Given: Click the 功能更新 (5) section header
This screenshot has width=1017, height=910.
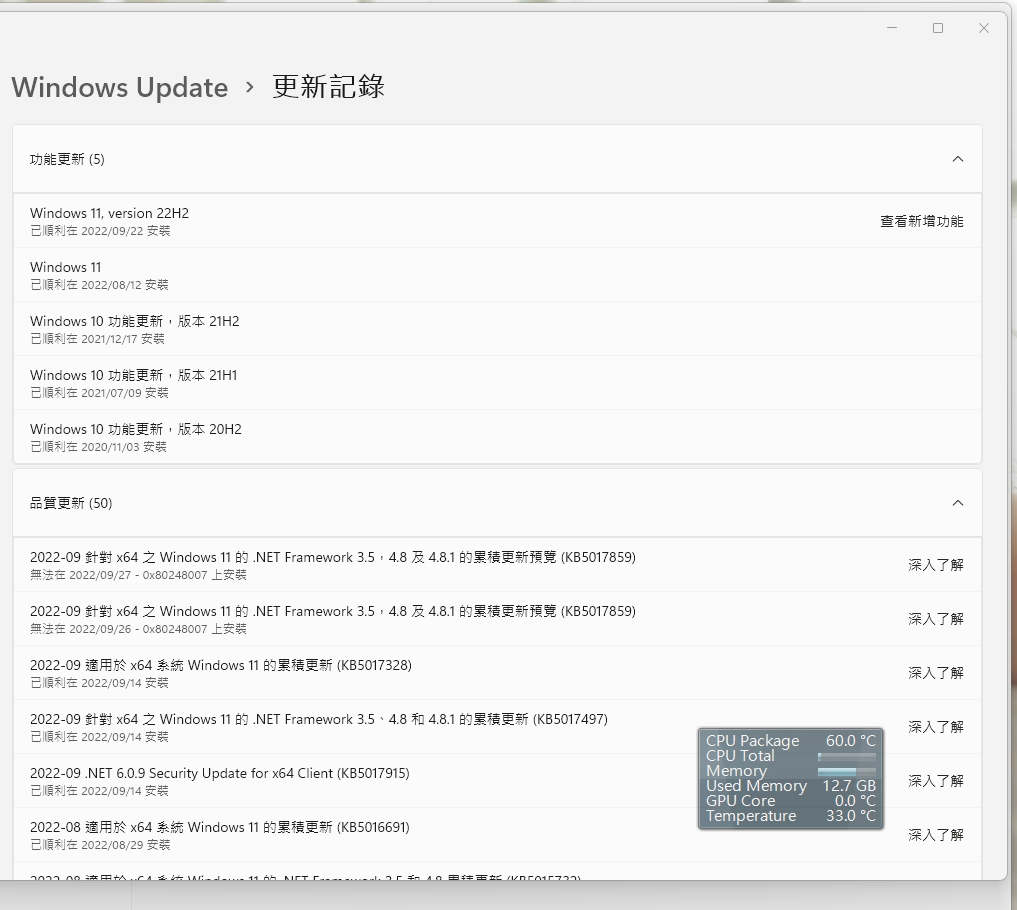Looking at the screenshot, I should click(497, 159).
